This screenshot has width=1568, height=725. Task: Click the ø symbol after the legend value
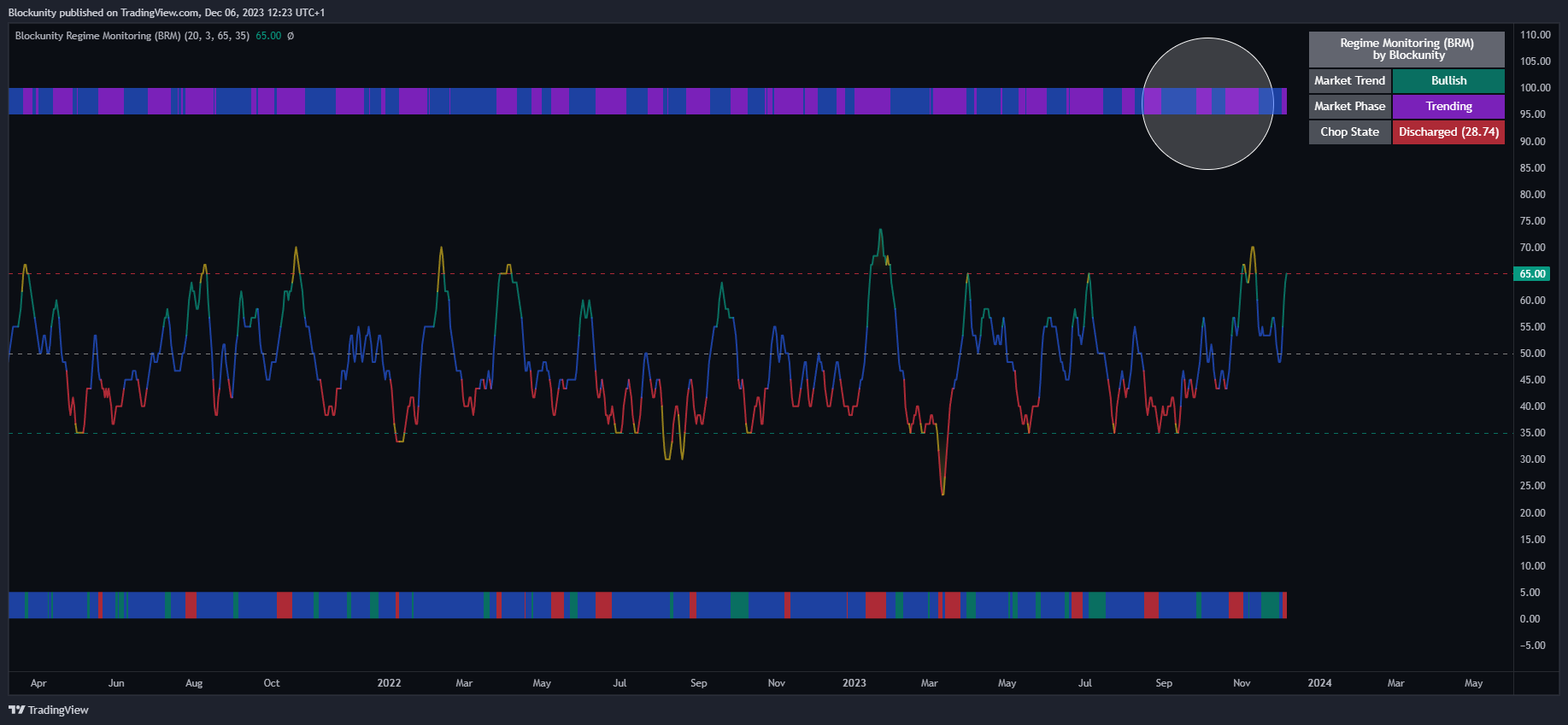(x=291, y=36)
